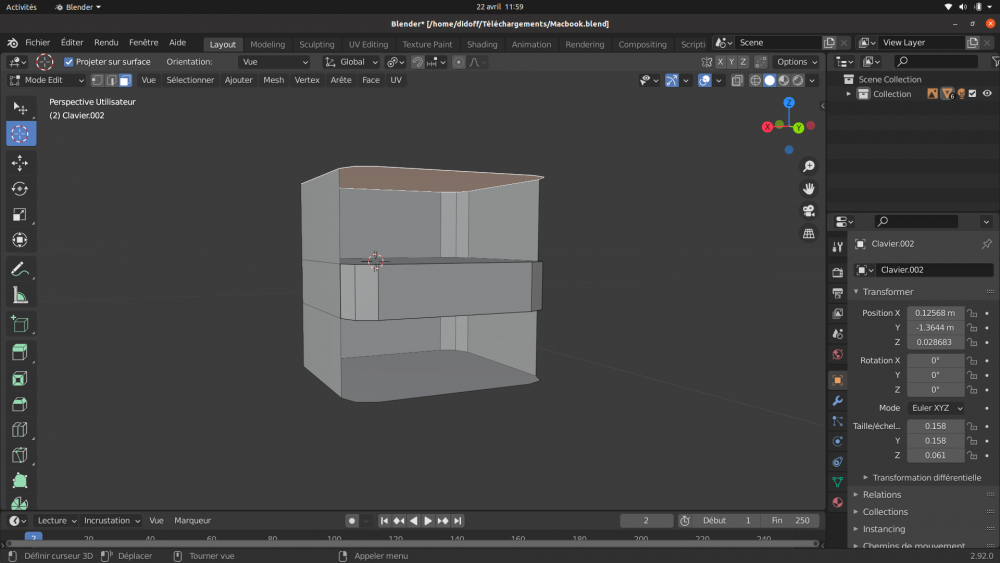Image resolution: width=1000 pixels, height=563 pixels.
Task: Toggle lock for Position X
Action: point(972,313)
